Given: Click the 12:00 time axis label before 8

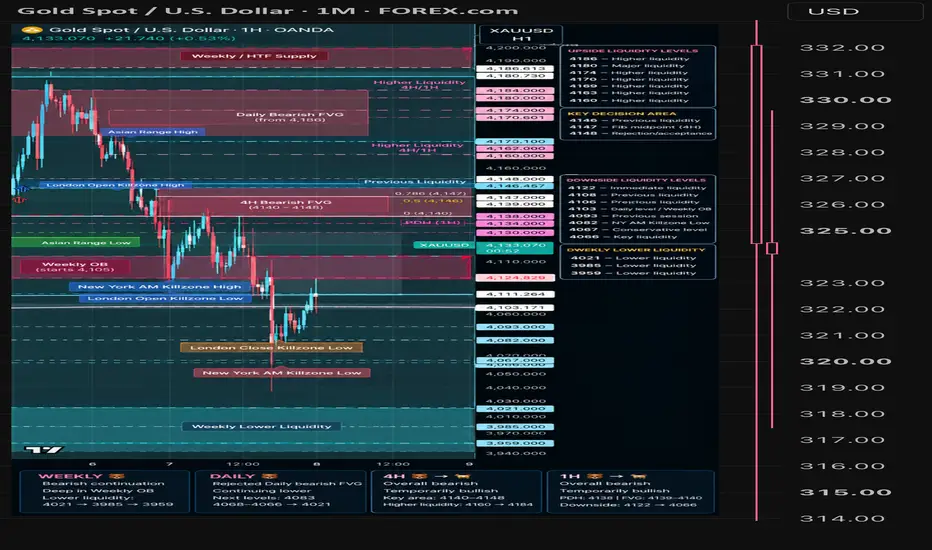Looking at the screenshot, I should [243, 464].
